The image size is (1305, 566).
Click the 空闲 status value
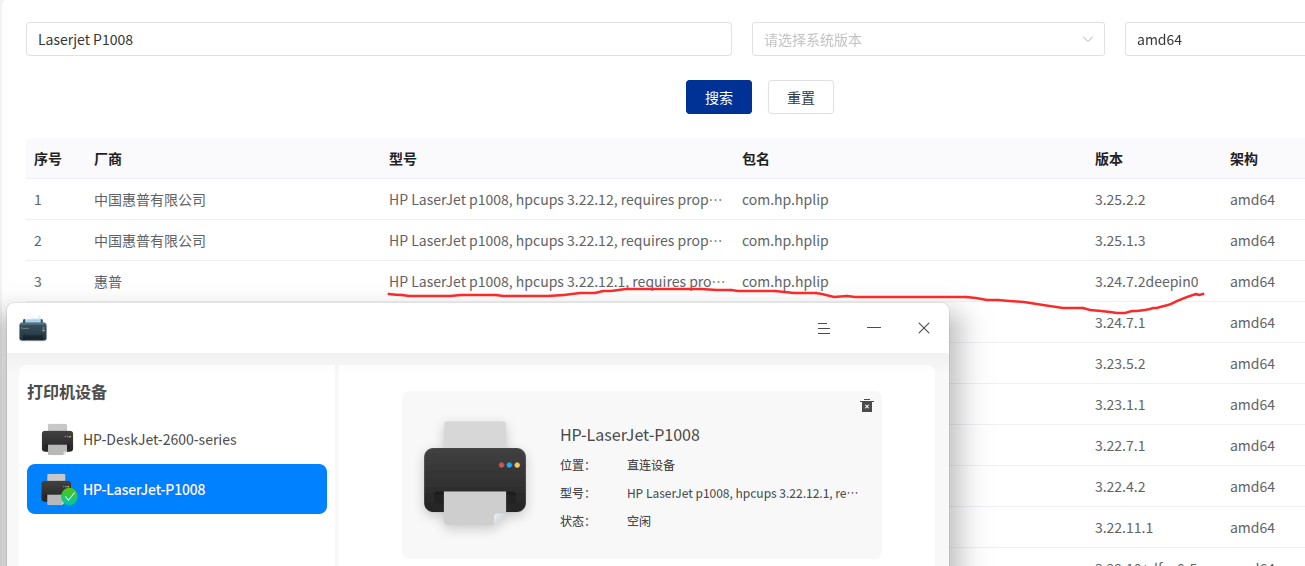[x=639, y=521]
